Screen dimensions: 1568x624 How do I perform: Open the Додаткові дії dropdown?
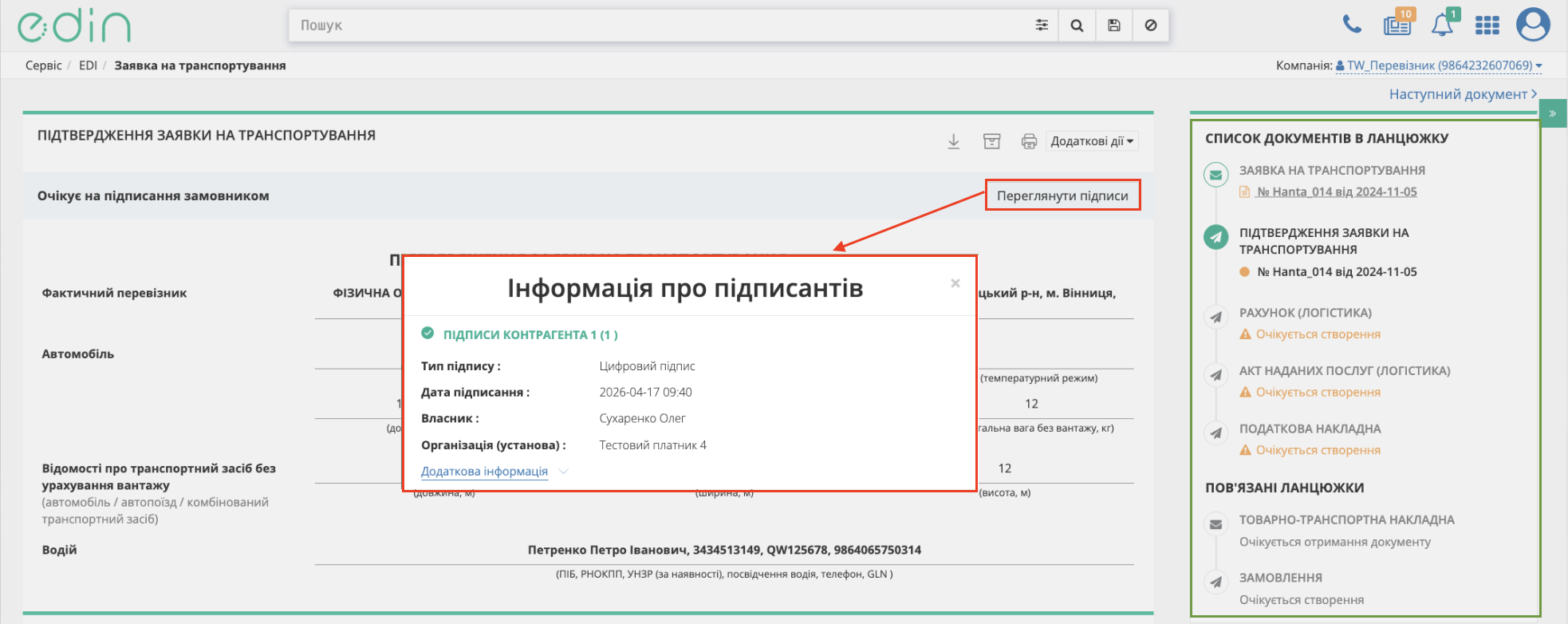pos(1092,141)
